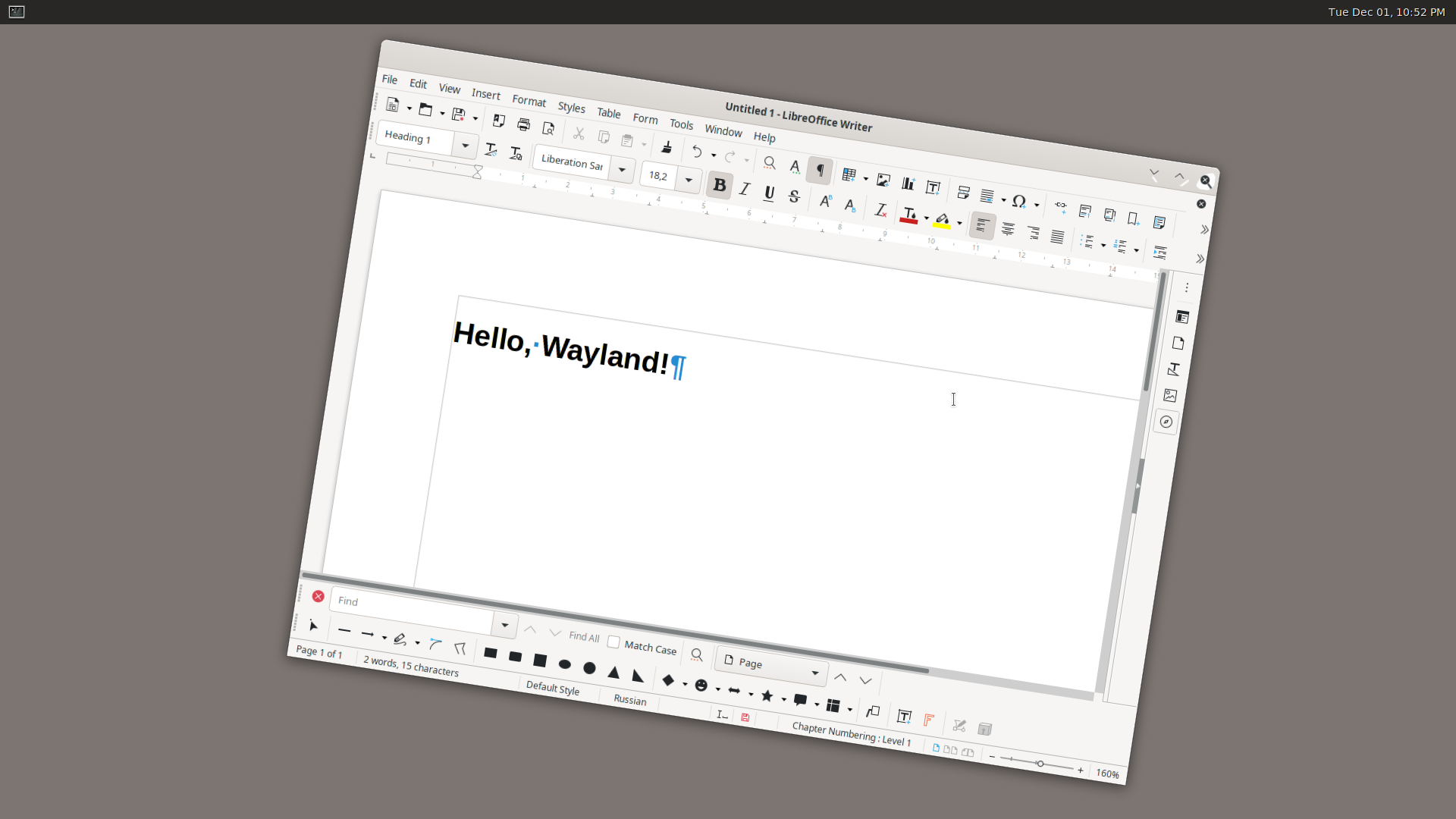1456x819 pixels.
Task: Expand the Heading 1 paragraph style dropdown
Action: click(465, 146)
